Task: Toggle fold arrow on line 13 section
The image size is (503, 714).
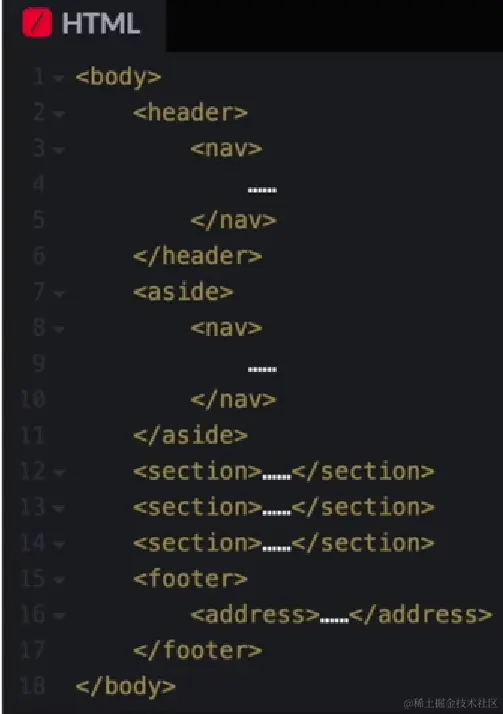Action: pos(60,509)
